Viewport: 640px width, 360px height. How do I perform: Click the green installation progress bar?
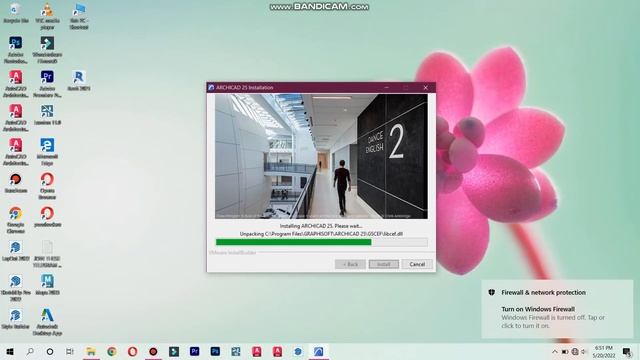322,242
